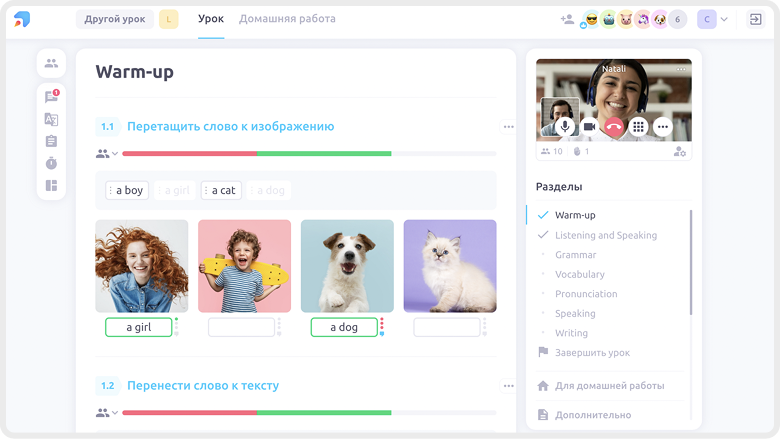Viewport: 780px width, 439px height.
Task: Open the add participant icon
Action: coord(567,19)
